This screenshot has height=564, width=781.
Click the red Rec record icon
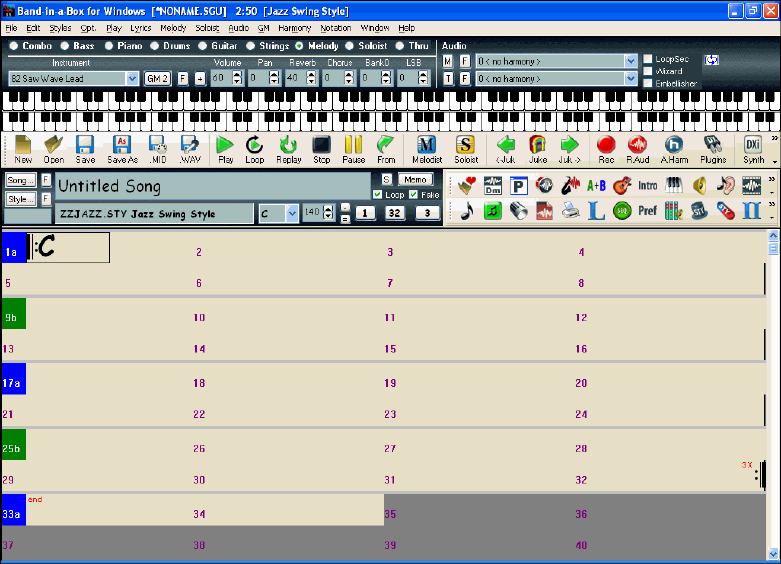(606, 149)
